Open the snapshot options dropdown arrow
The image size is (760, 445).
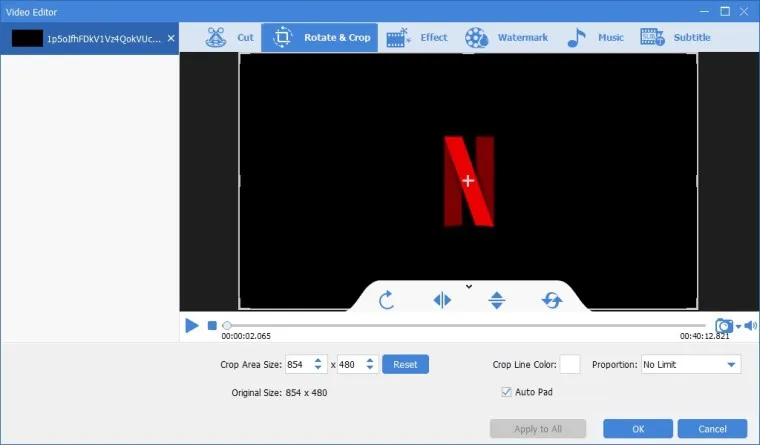point(738,326)
